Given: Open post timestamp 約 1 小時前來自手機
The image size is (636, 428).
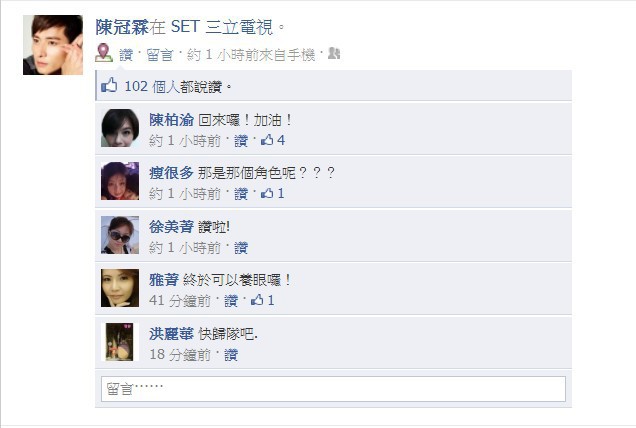Looking at the screenshot, I should coord(251,55).
